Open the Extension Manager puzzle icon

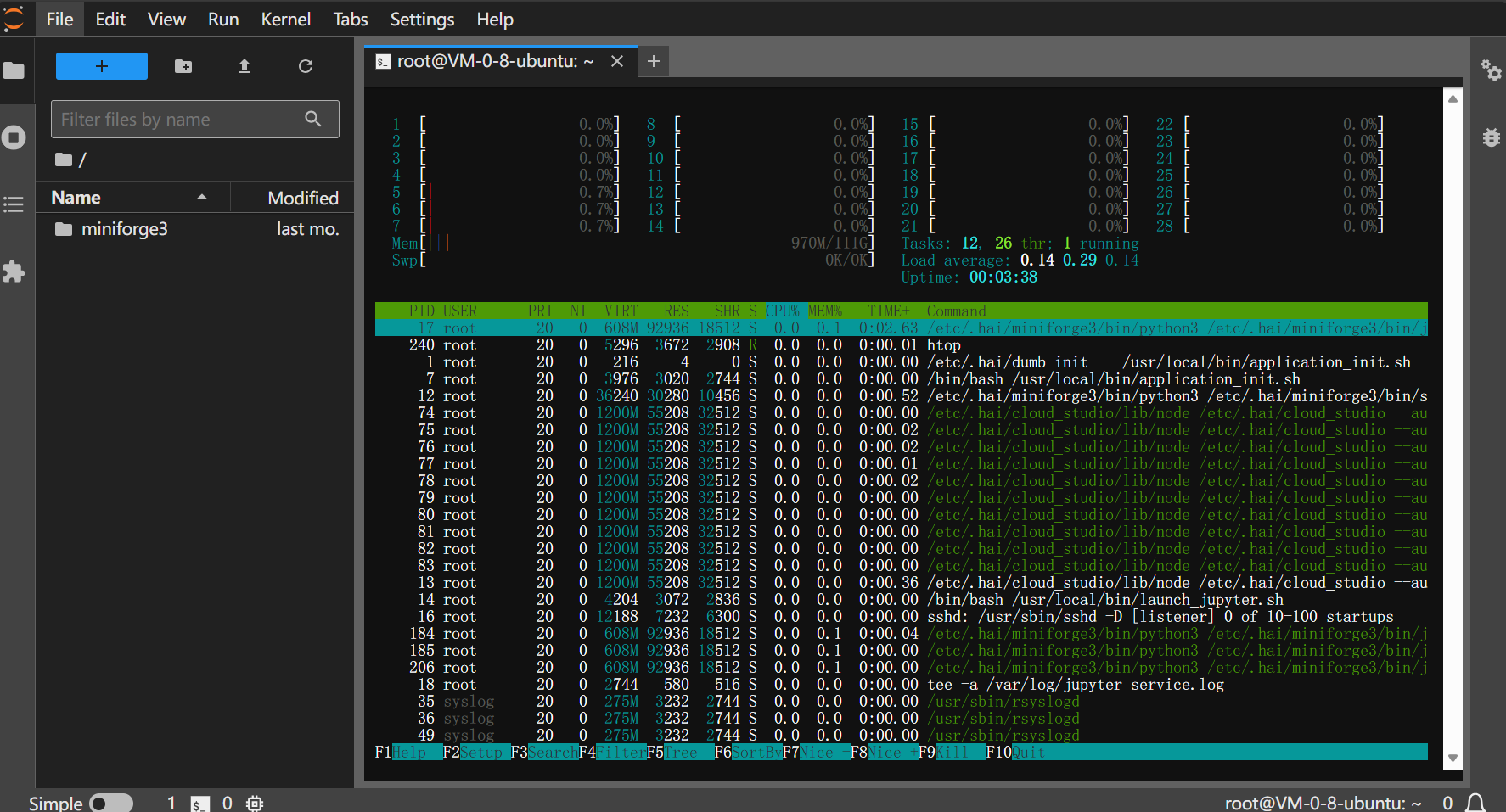coord(14,272)
